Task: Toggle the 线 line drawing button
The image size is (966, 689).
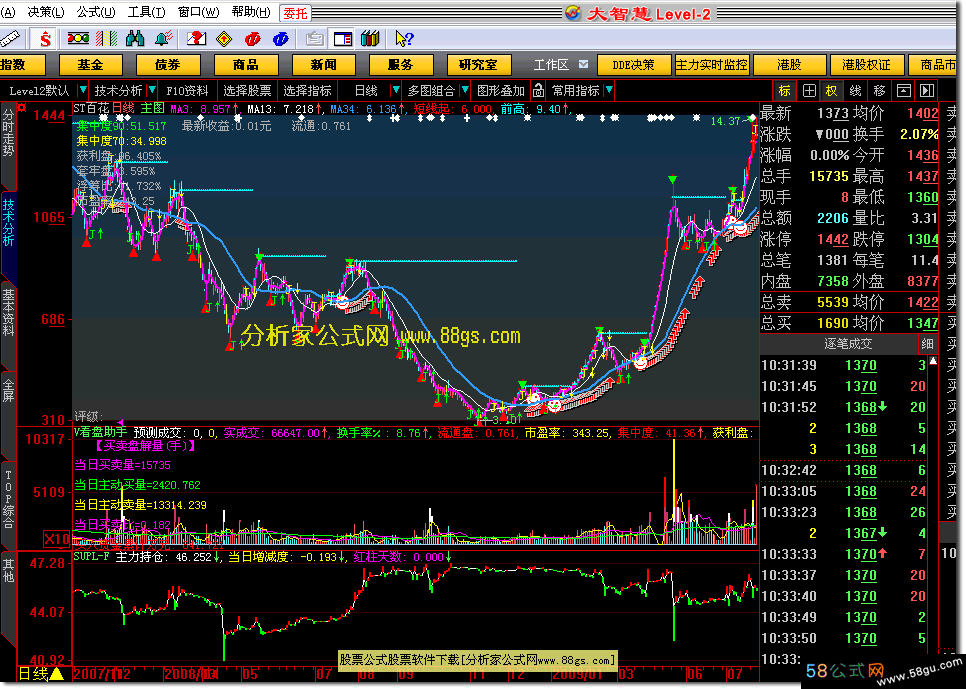Action: coord(856,91)
